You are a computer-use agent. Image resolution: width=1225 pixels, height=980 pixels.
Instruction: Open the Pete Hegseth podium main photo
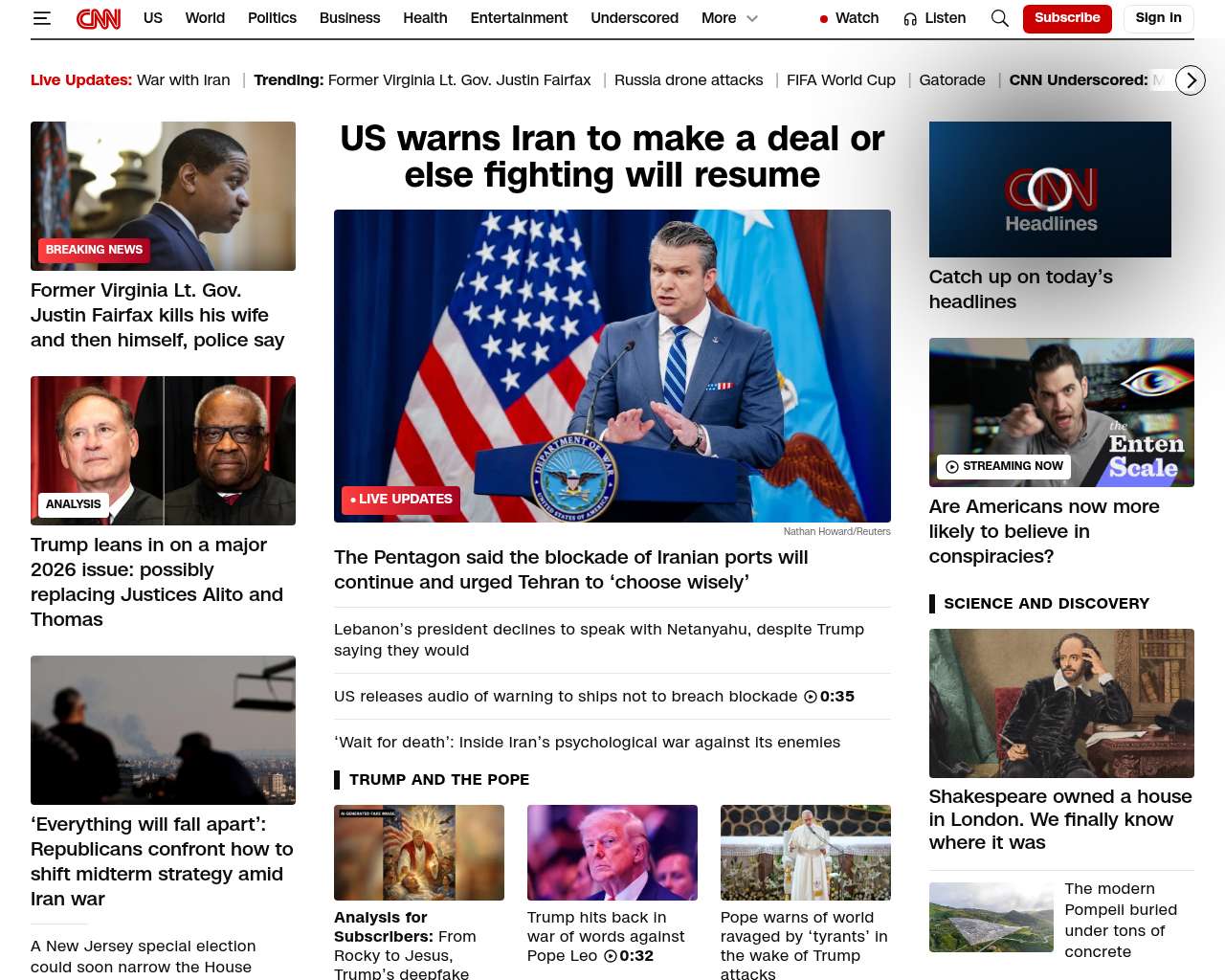pyautogui.click(x=612, y=367)
